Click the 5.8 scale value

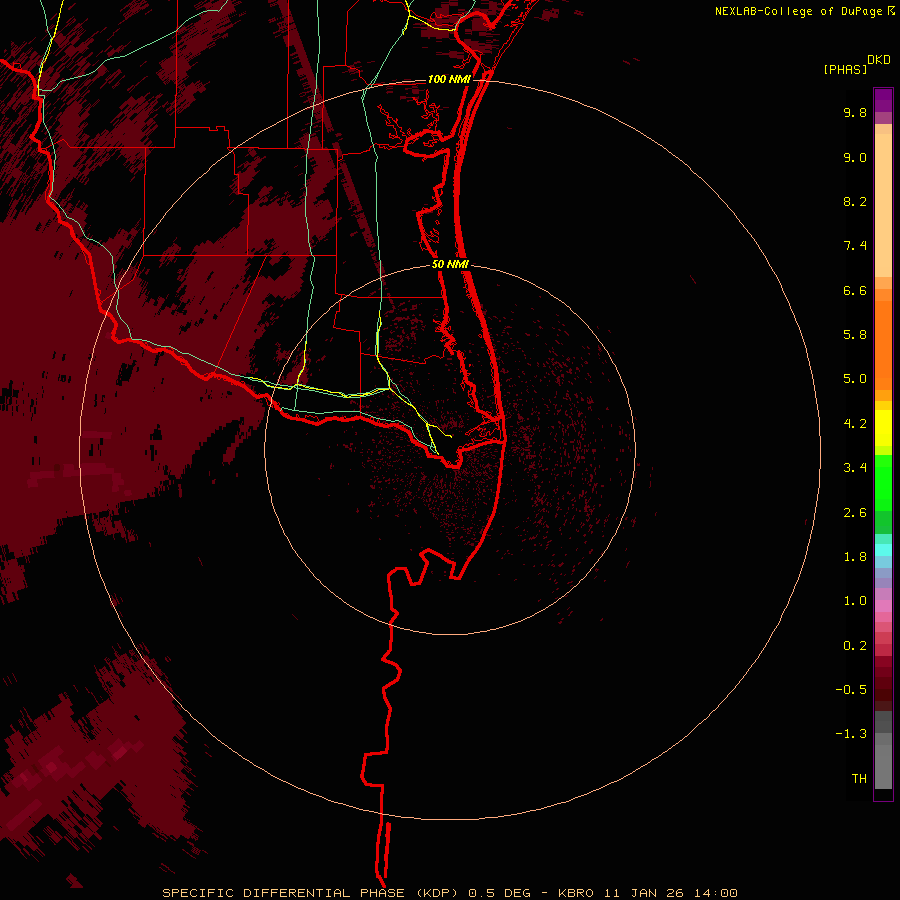point(855,335)
